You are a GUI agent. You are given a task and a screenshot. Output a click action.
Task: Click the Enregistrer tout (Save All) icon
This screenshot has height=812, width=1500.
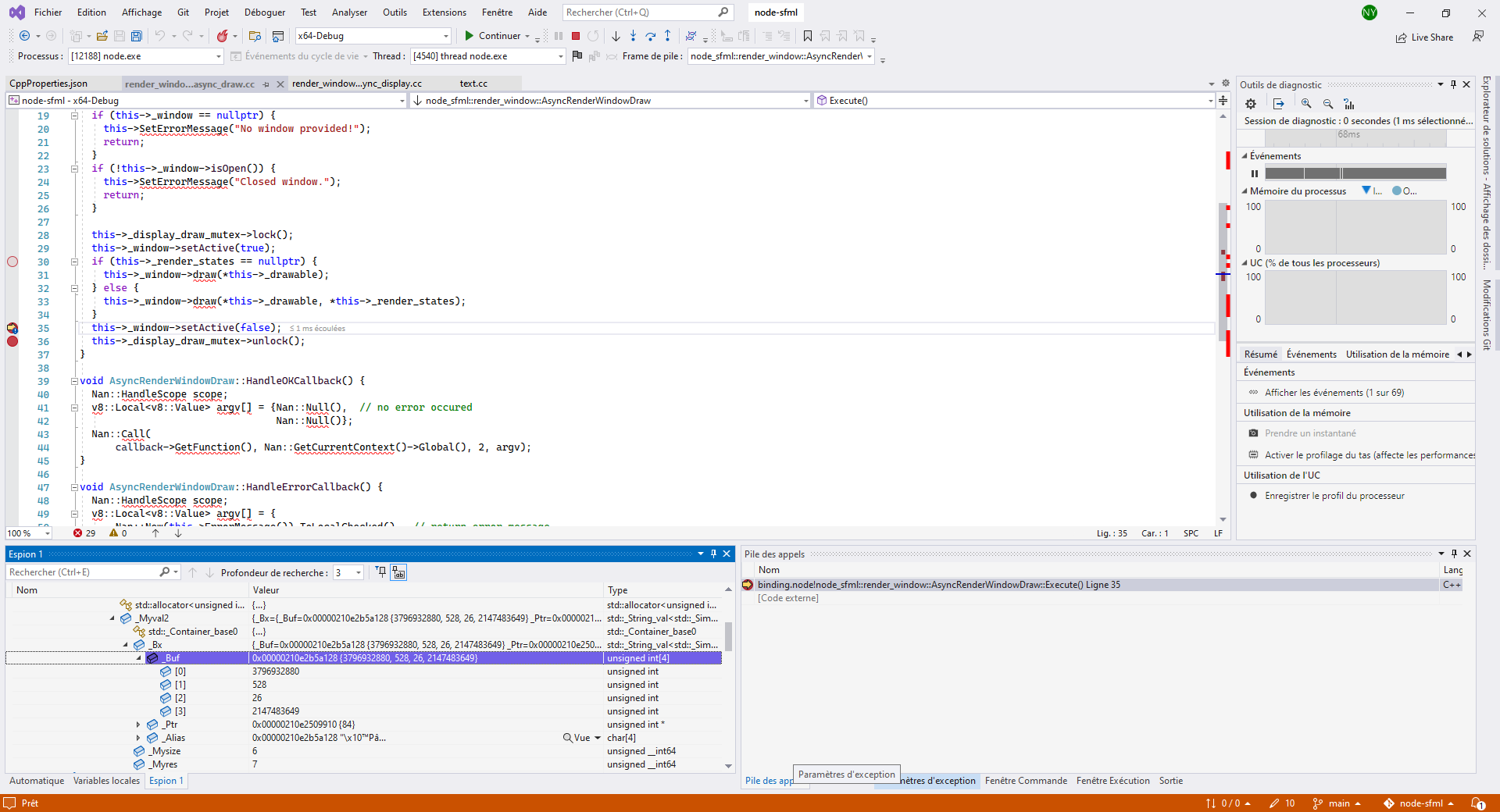click(136, 36)
